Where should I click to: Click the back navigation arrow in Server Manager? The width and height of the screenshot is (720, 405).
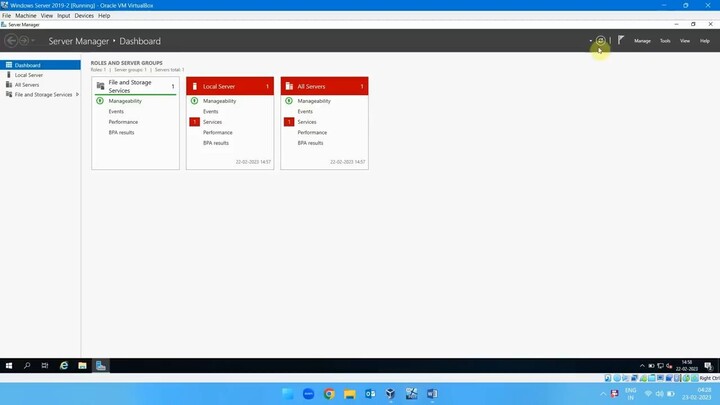pos(11,41)
